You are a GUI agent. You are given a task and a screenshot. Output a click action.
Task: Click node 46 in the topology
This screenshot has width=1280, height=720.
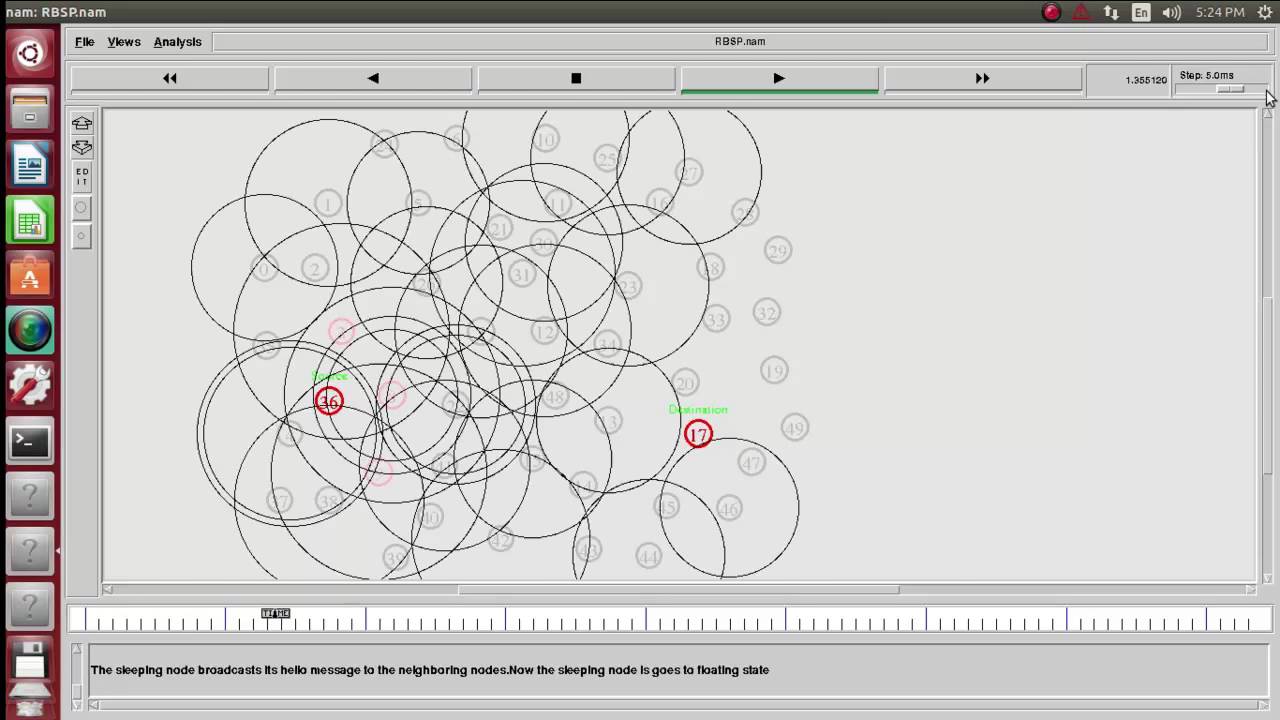tap(729, 509)
